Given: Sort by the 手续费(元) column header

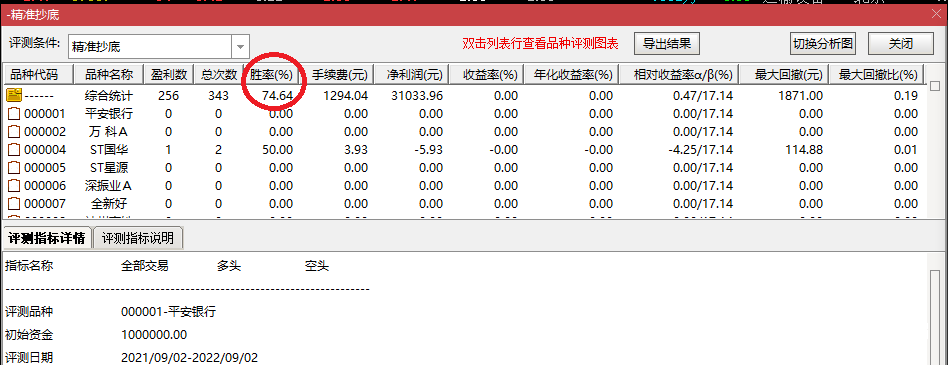Looking at the screenshot, I should point(337,75).
